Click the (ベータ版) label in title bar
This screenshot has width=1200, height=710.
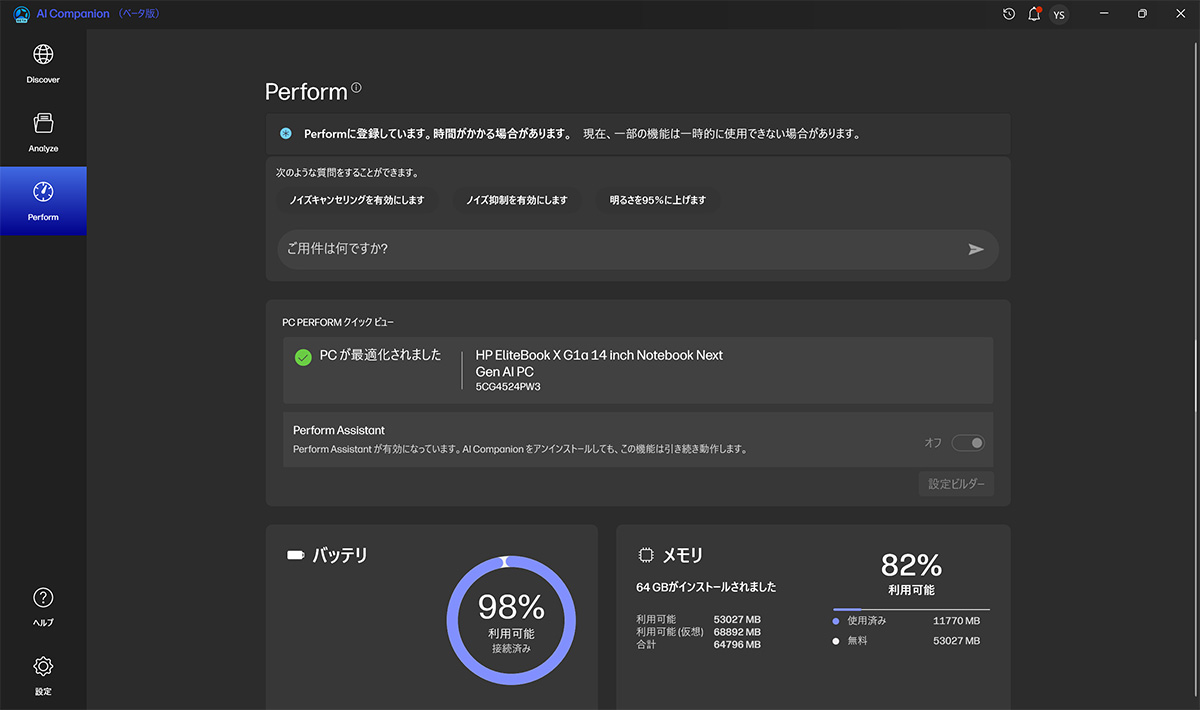[x=139, y=14]
